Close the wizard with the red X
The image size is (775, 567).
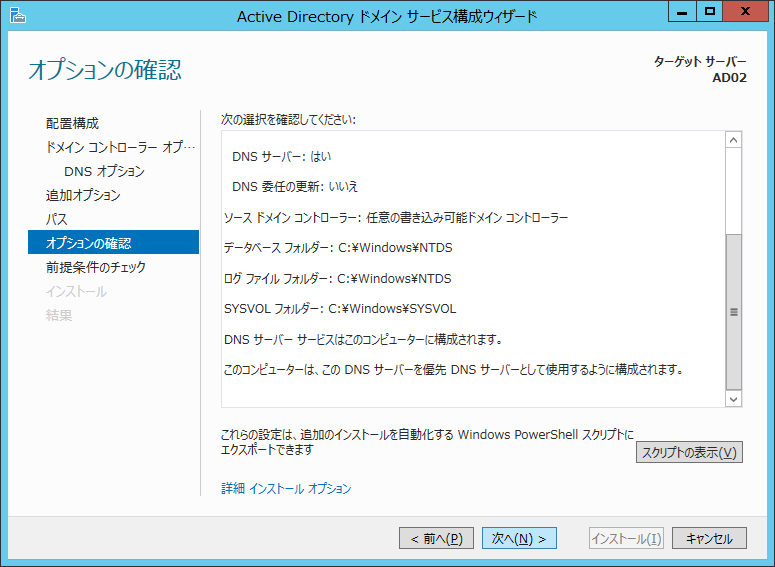[746, 12]
